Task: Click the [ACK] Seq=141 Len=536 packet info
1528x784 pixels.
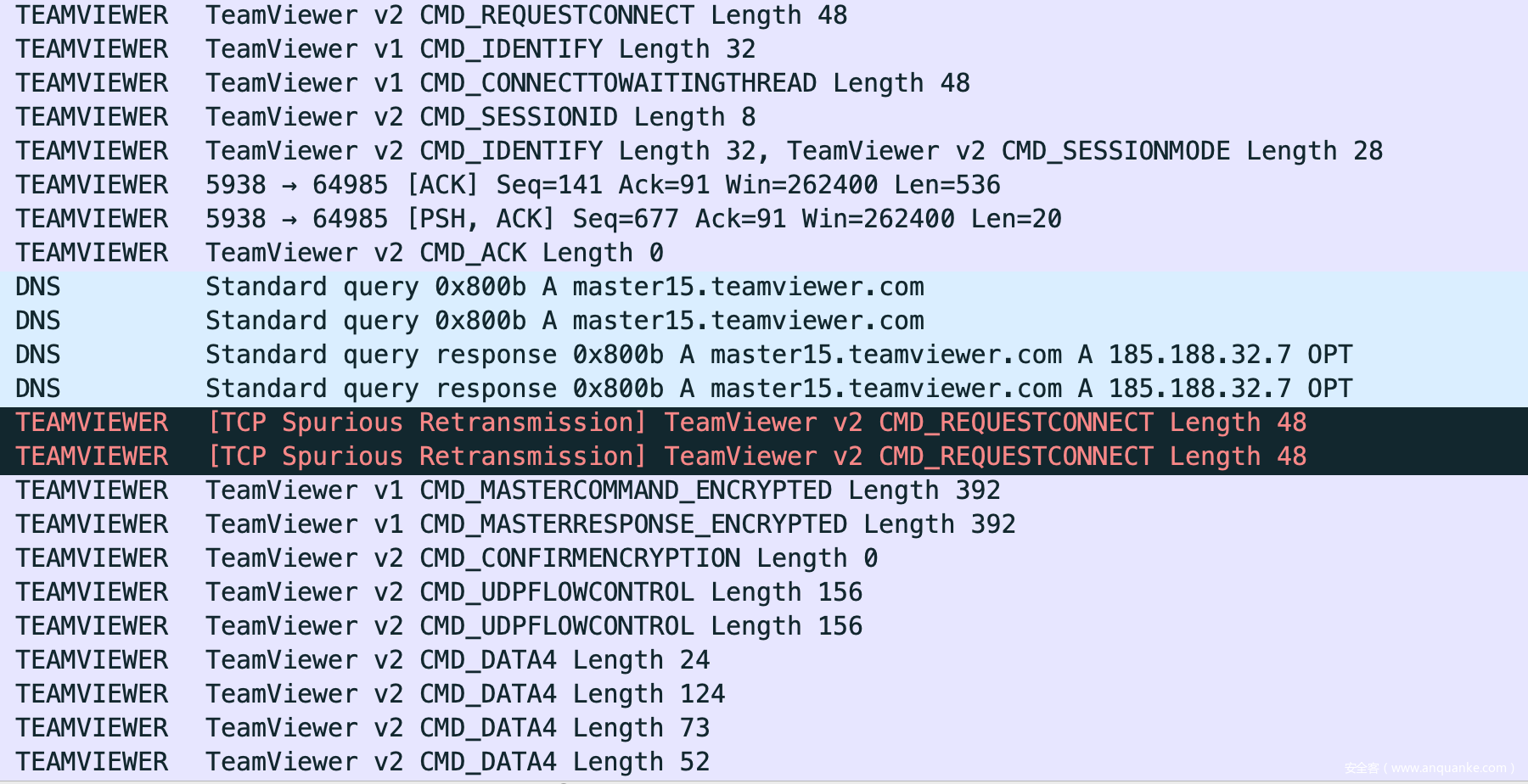Action: pos(603,185)
